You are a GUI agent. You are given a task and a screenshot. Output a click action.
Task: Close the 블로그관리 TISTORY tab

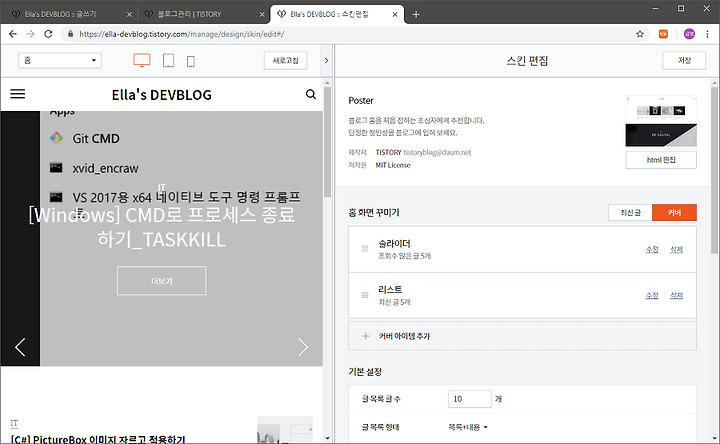(262, 15)
